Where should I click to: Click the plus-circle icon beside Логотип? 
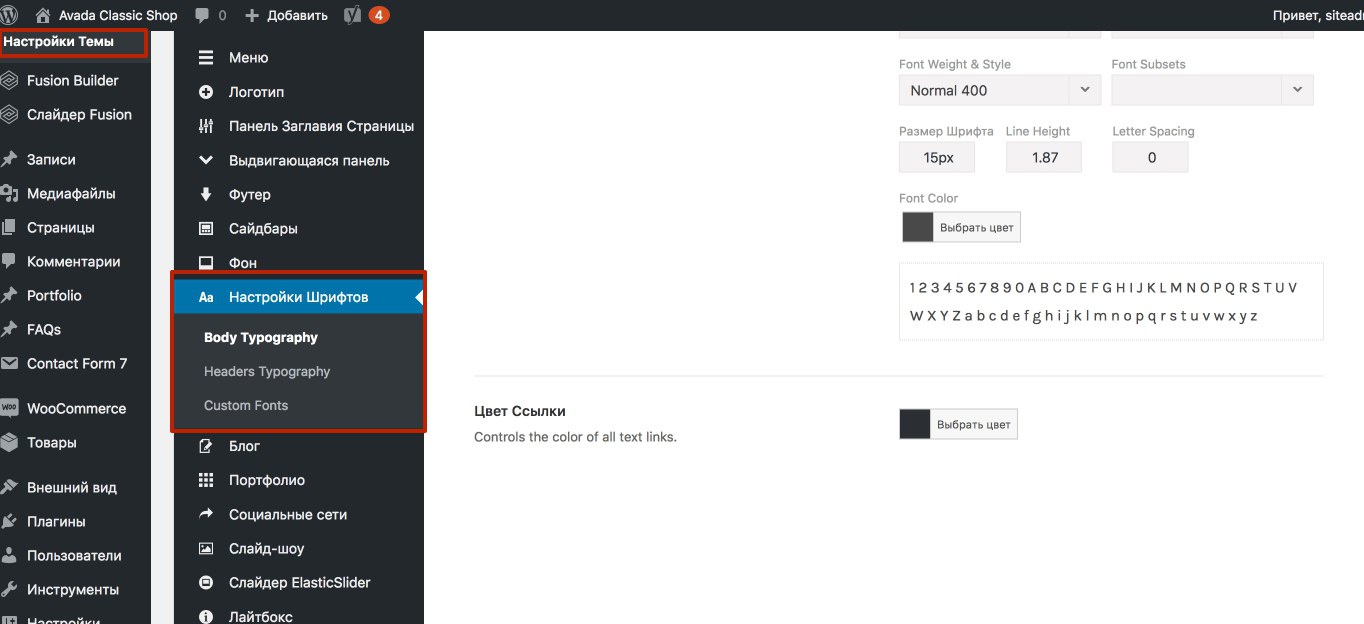point(206,92)
